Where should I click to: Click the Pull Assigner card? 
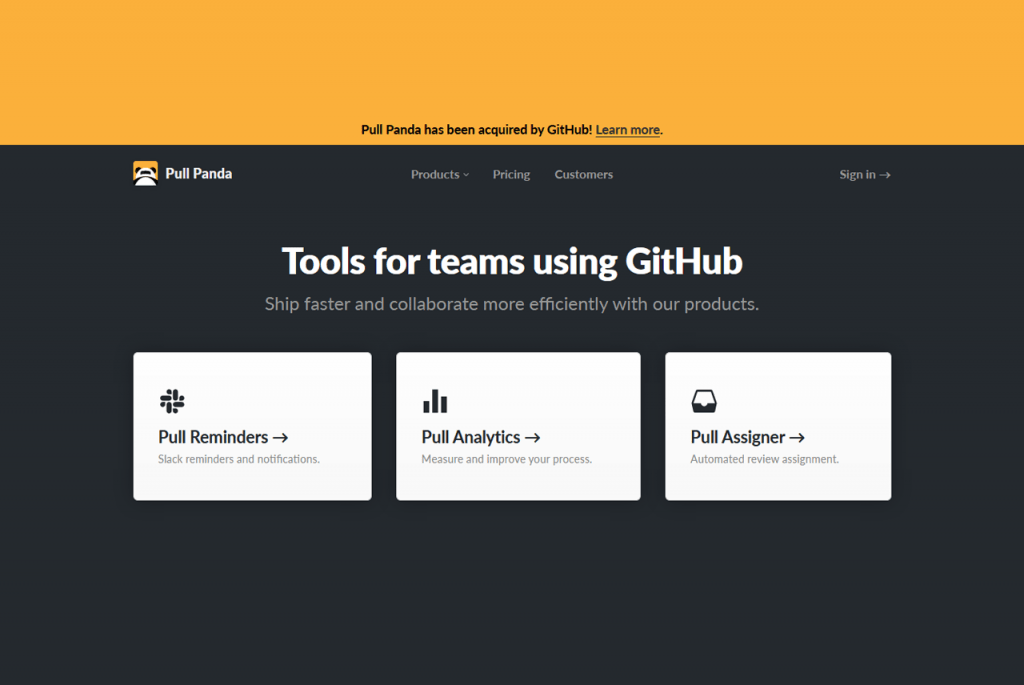(778, 426)
